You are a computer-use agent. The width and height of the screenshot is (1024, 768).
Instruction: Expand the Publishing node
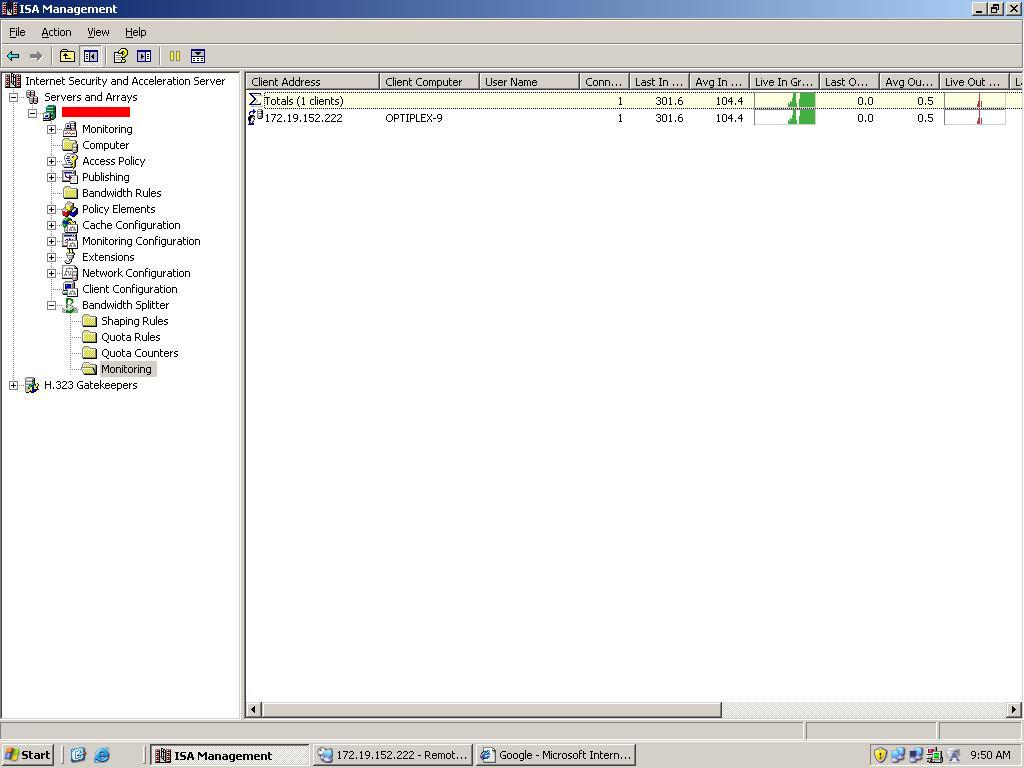(51, 177)
